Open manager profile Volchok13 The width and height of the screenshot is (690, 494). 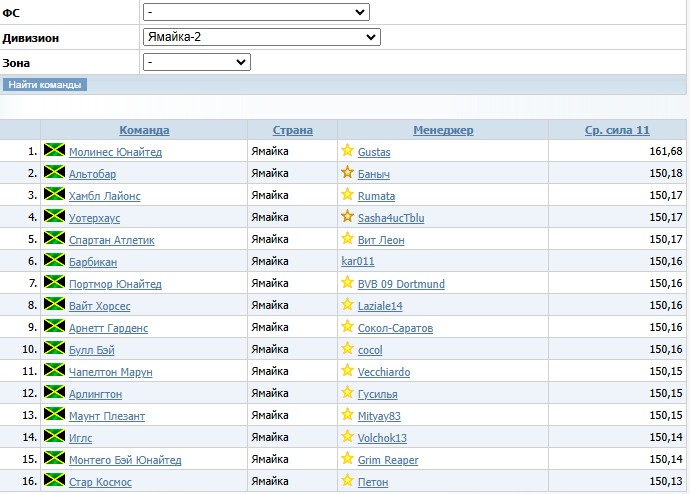pyautogui.click(x=382, y=438)
